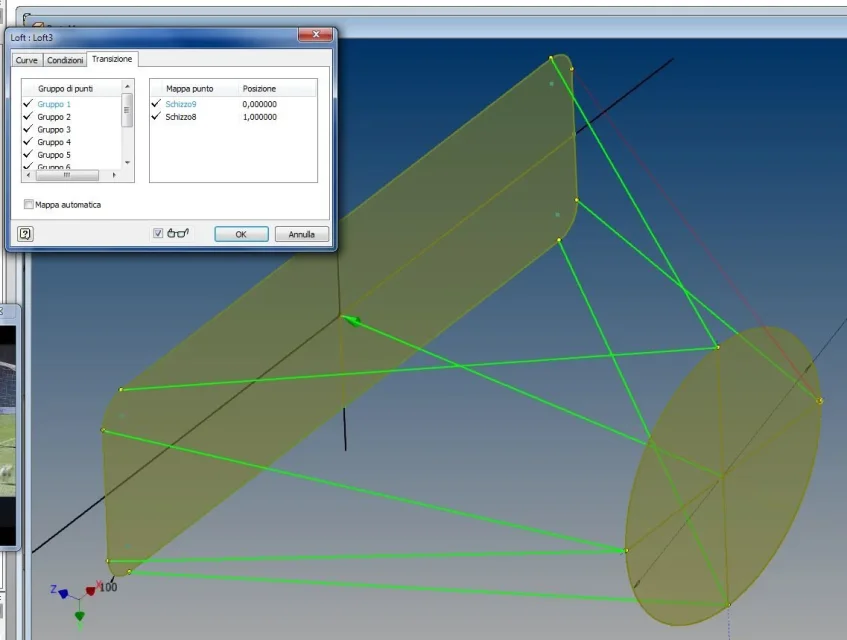Confirm the loft with OK
This screenshot has width=847, height=640.
click(241, 234)
